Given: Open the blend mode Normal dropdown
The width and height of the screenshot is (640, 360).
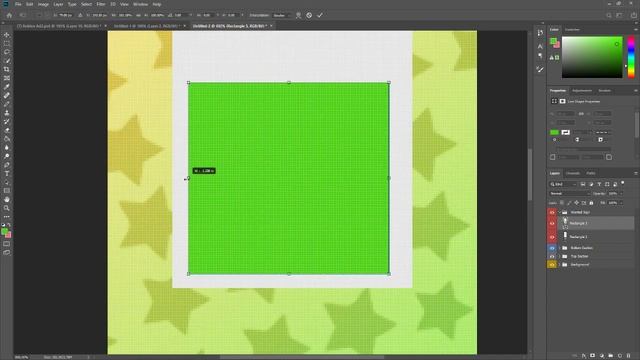Looking at the screenshot, I should pyautogui.click(x=570, y=193).
